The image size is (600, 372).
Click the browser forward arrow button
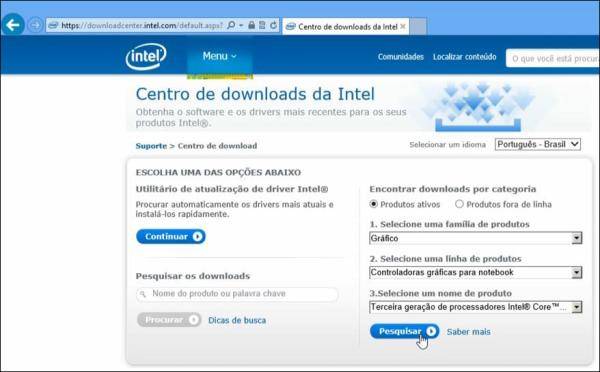point(35,25)
